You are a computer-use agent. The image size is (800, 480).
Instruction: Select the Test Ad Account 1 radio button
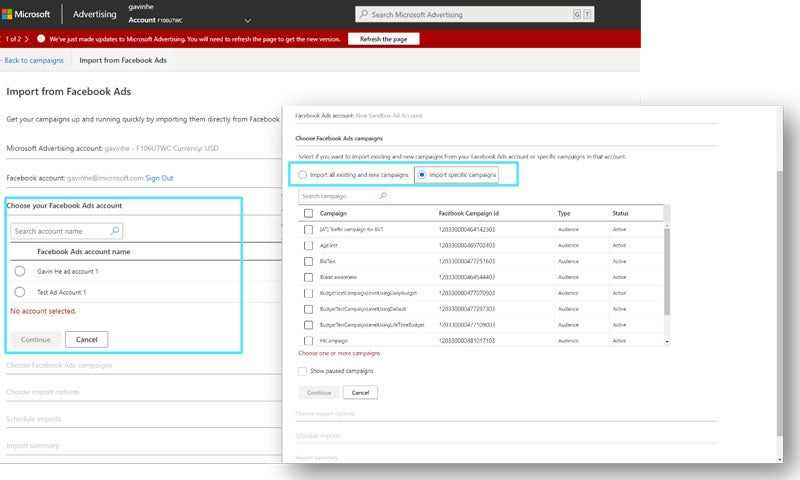(20, 292)
